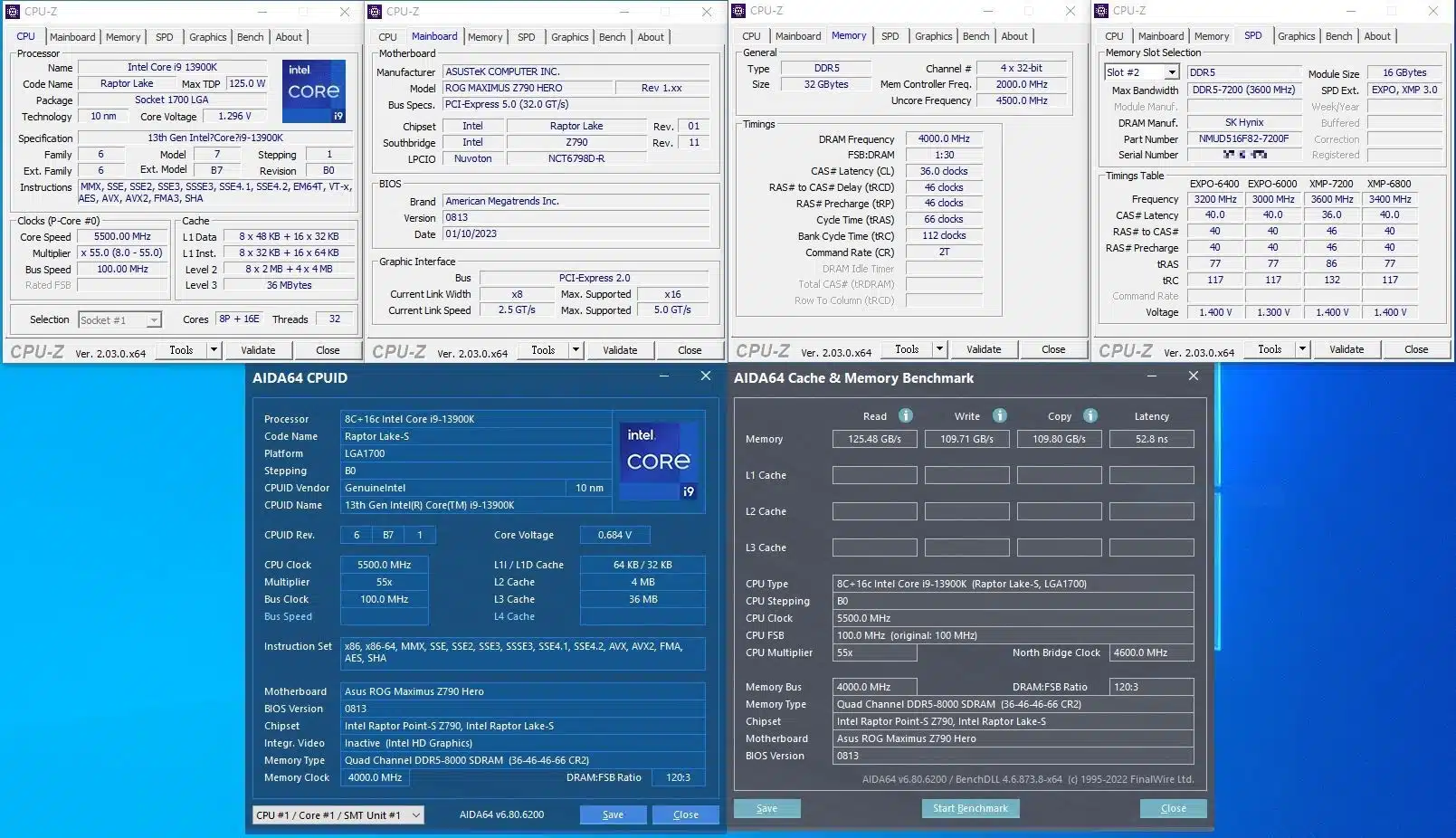This screenshot has width=1456, height=838.
Task: Click L4 Cache link in AIDA64 CPUID
Action: click(514, 616)
